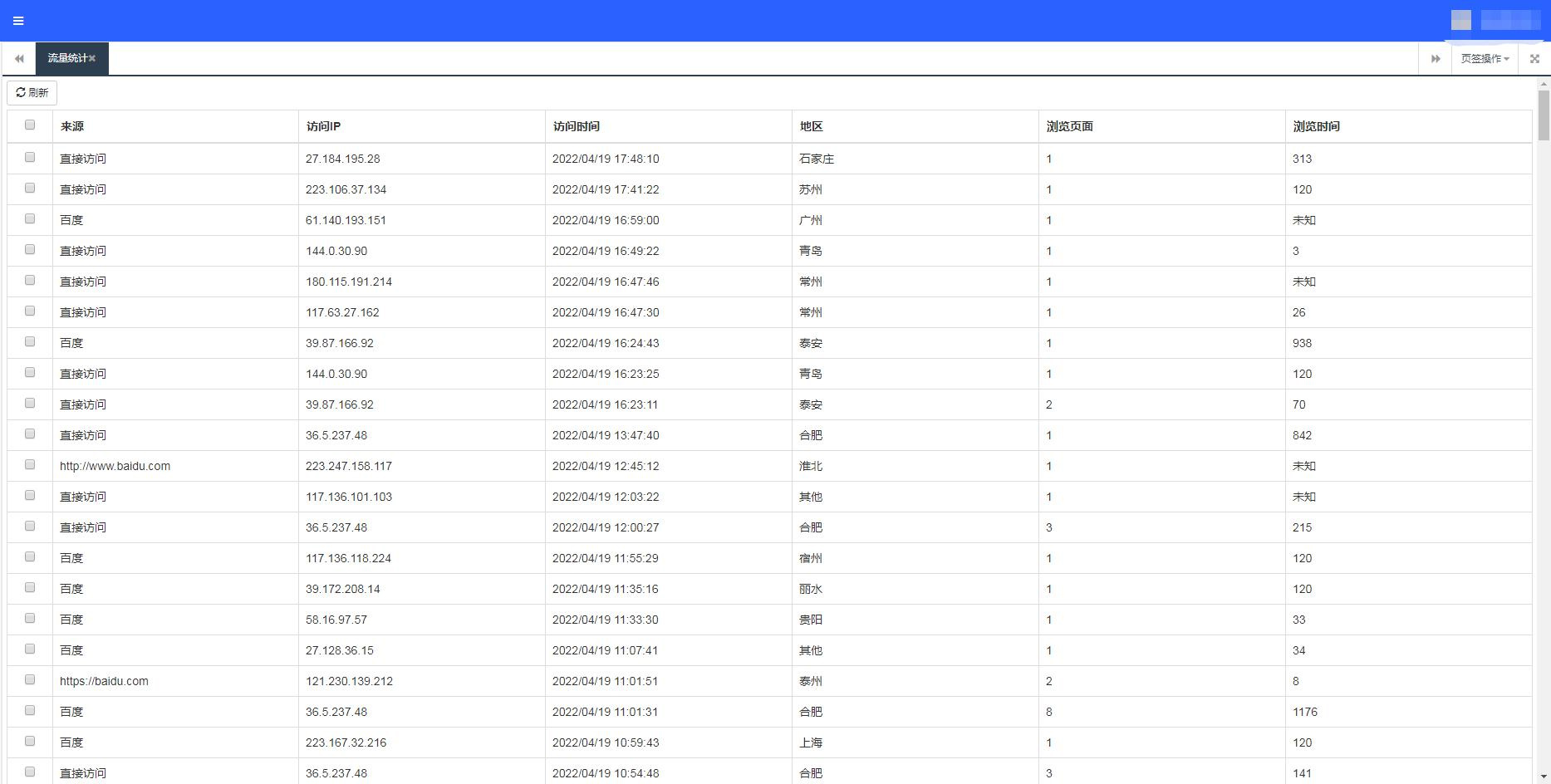1551x784 pixels.
Task: Open the 页签操作 dropdown
Action: click(1485, 58)
